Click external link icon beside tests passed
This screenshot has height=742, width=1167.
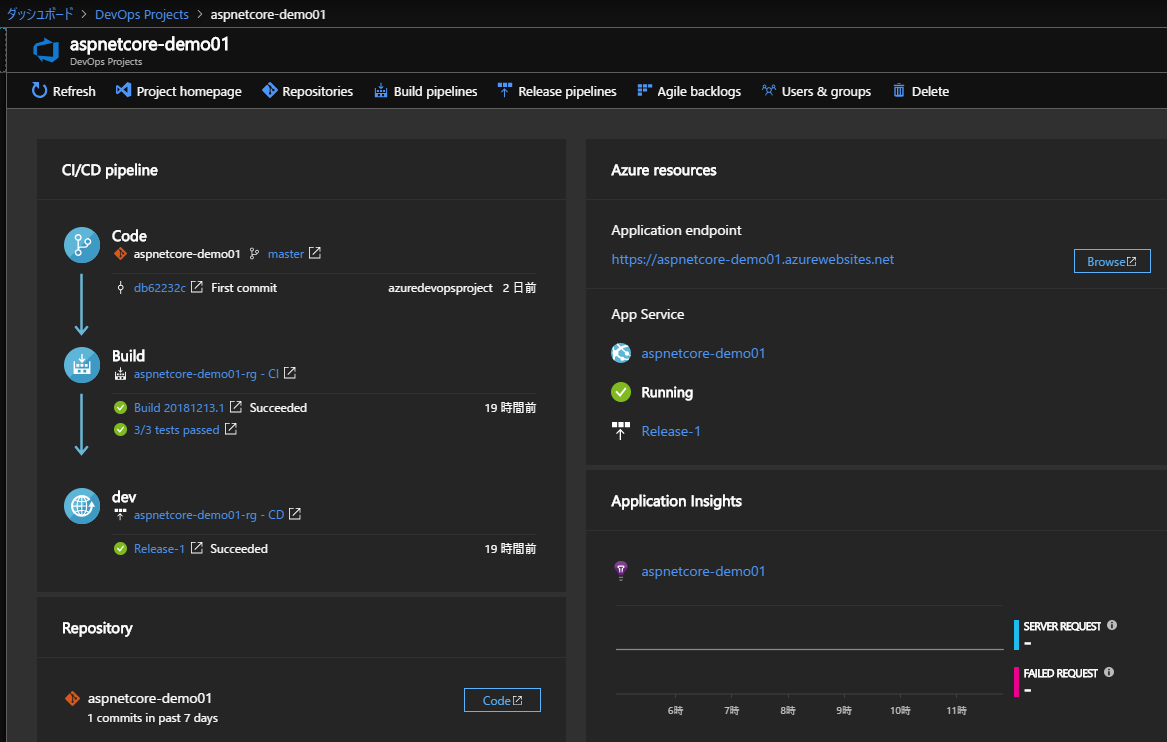(x=231, y=429)
